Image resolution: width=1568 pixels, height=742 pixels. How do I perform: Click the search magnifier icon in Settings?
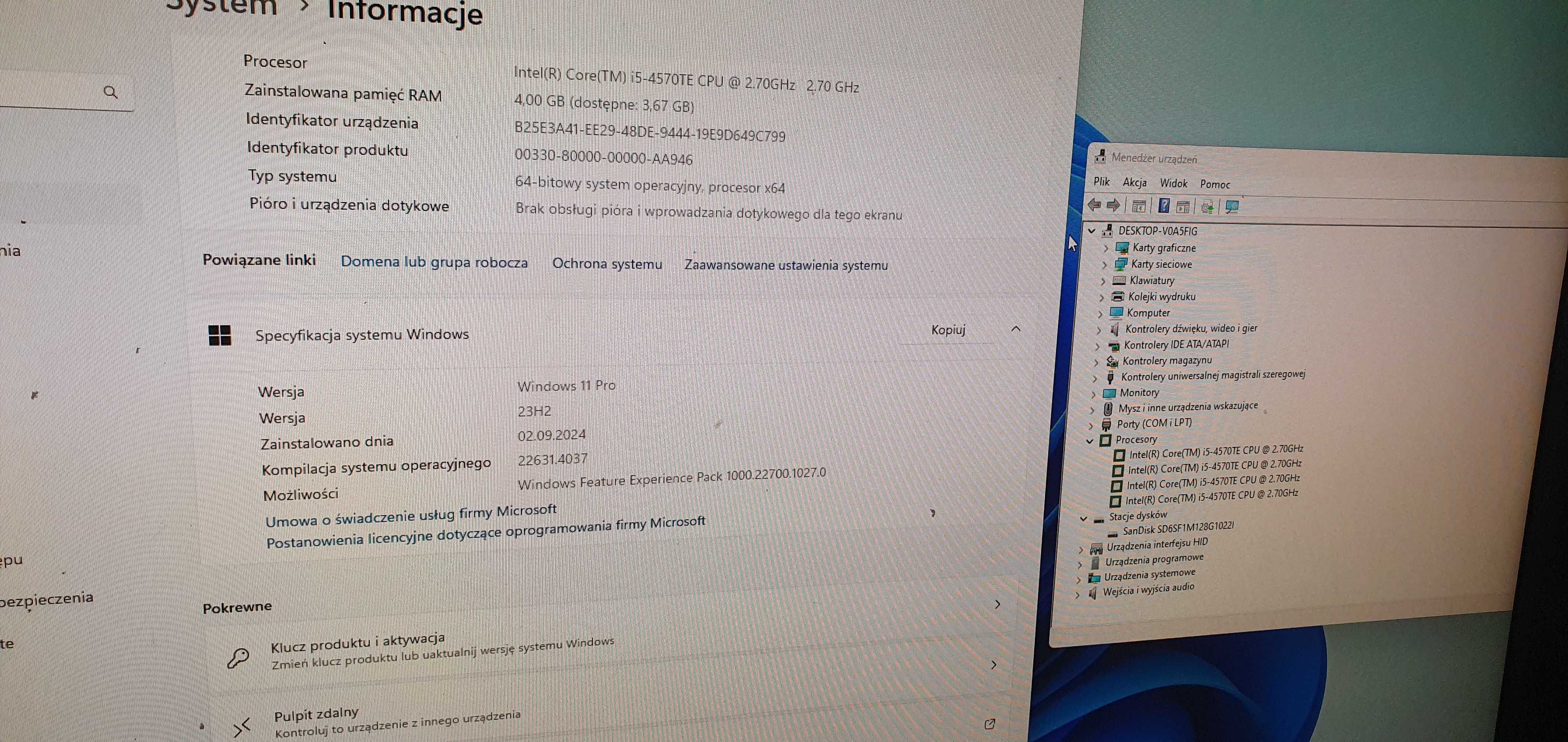pos(110,92)
